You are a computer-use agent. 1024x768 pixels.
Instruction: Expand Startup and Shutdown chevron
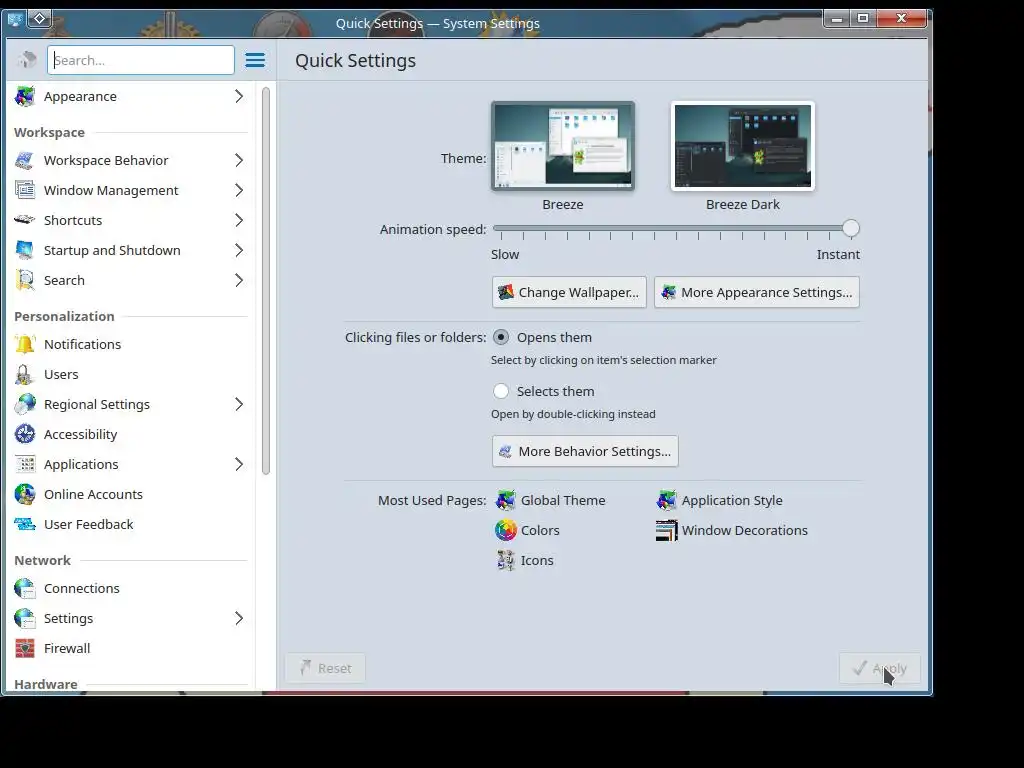tap(239, 251)
